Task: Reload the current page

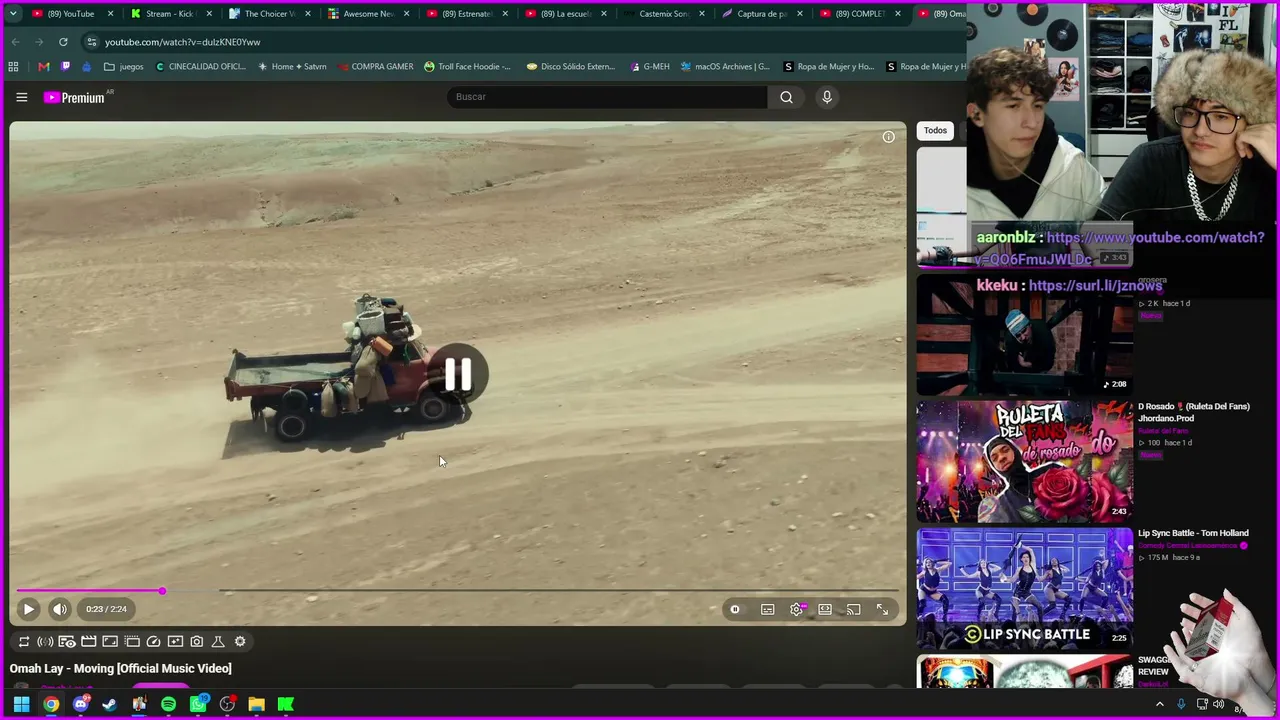Action: (63, 42)
